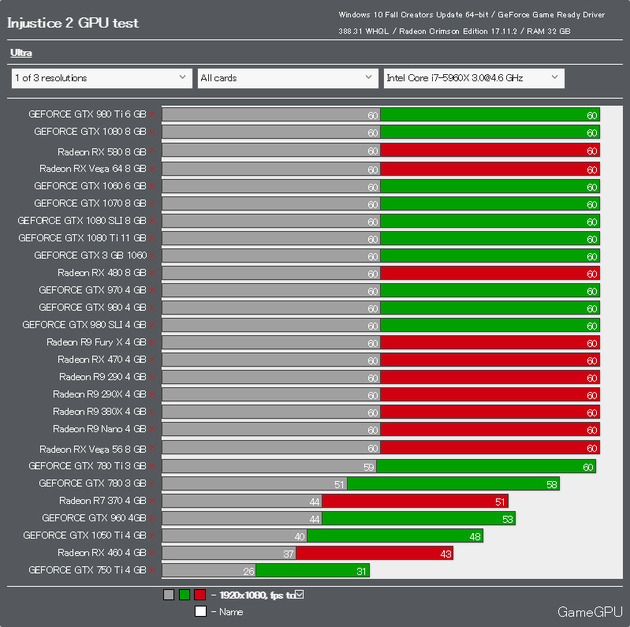
Task: Click the 'Name' legend label
Action: [x=231, y=612]
